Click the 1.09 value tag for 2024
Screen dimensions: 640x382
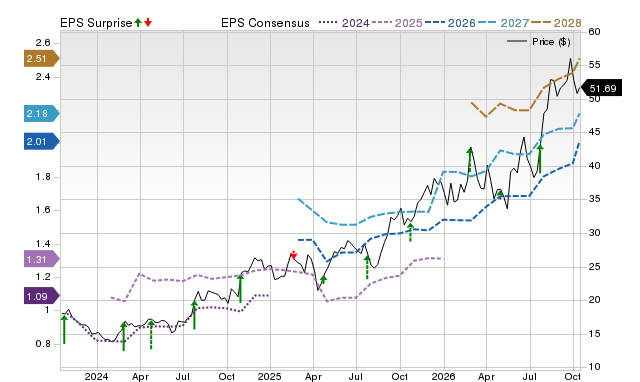coord(42,296)
